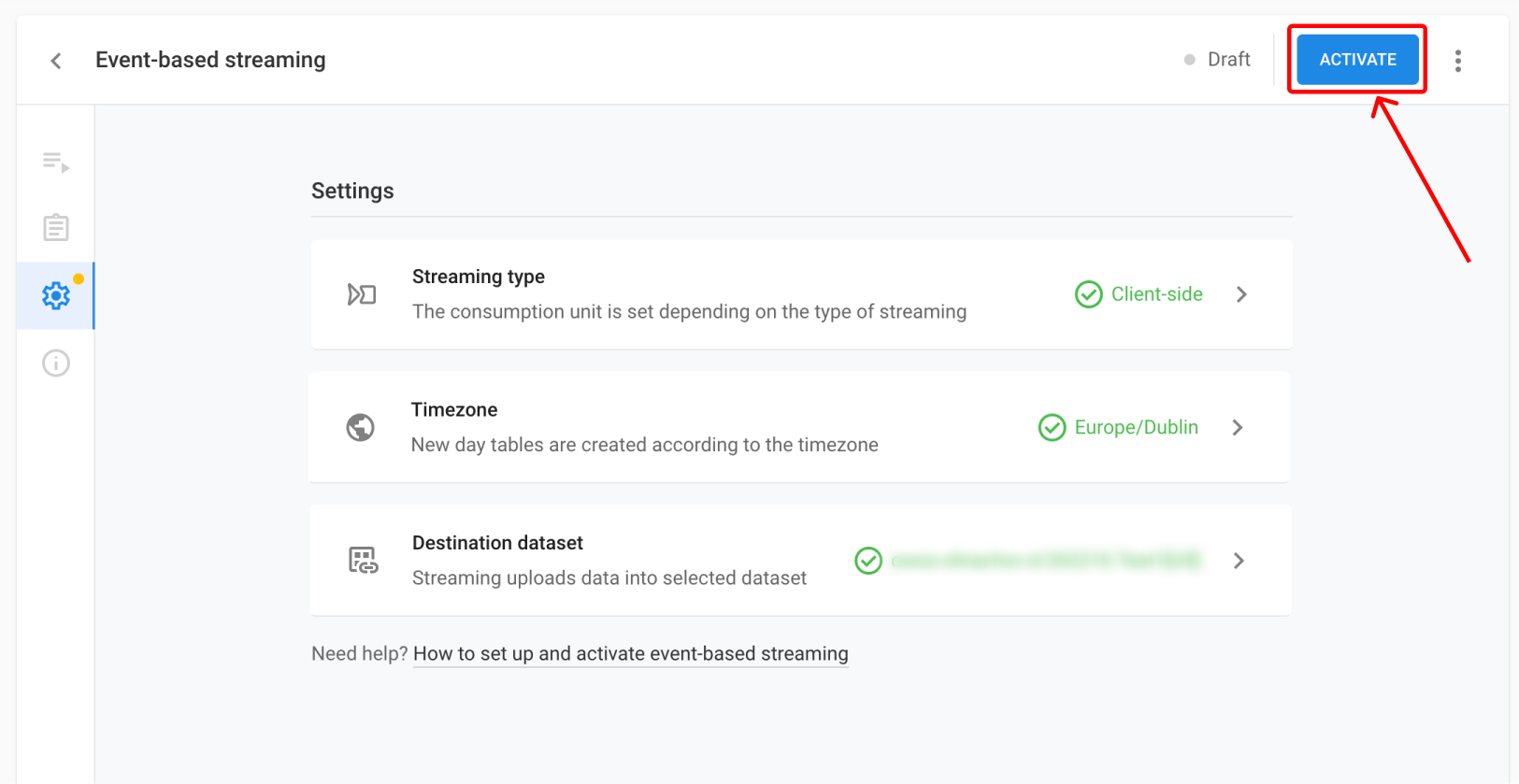Click the Destination dataset icon
This screenshot has width=1519, height=784.
point(362,561)
